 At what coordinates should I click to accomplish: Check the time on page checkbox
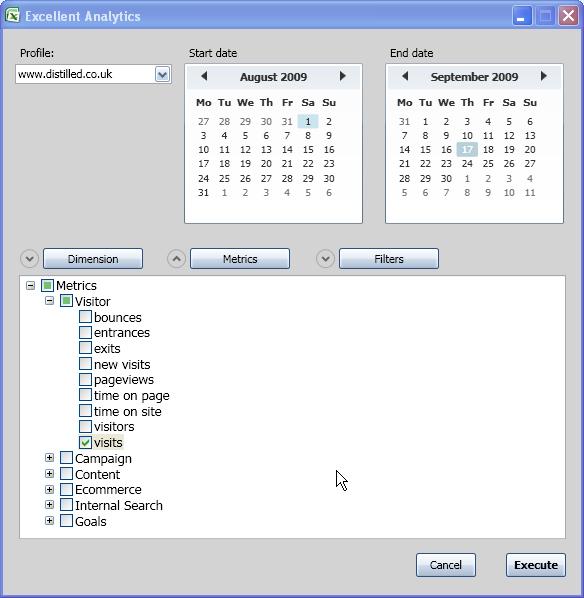click(x=85, y=395)
